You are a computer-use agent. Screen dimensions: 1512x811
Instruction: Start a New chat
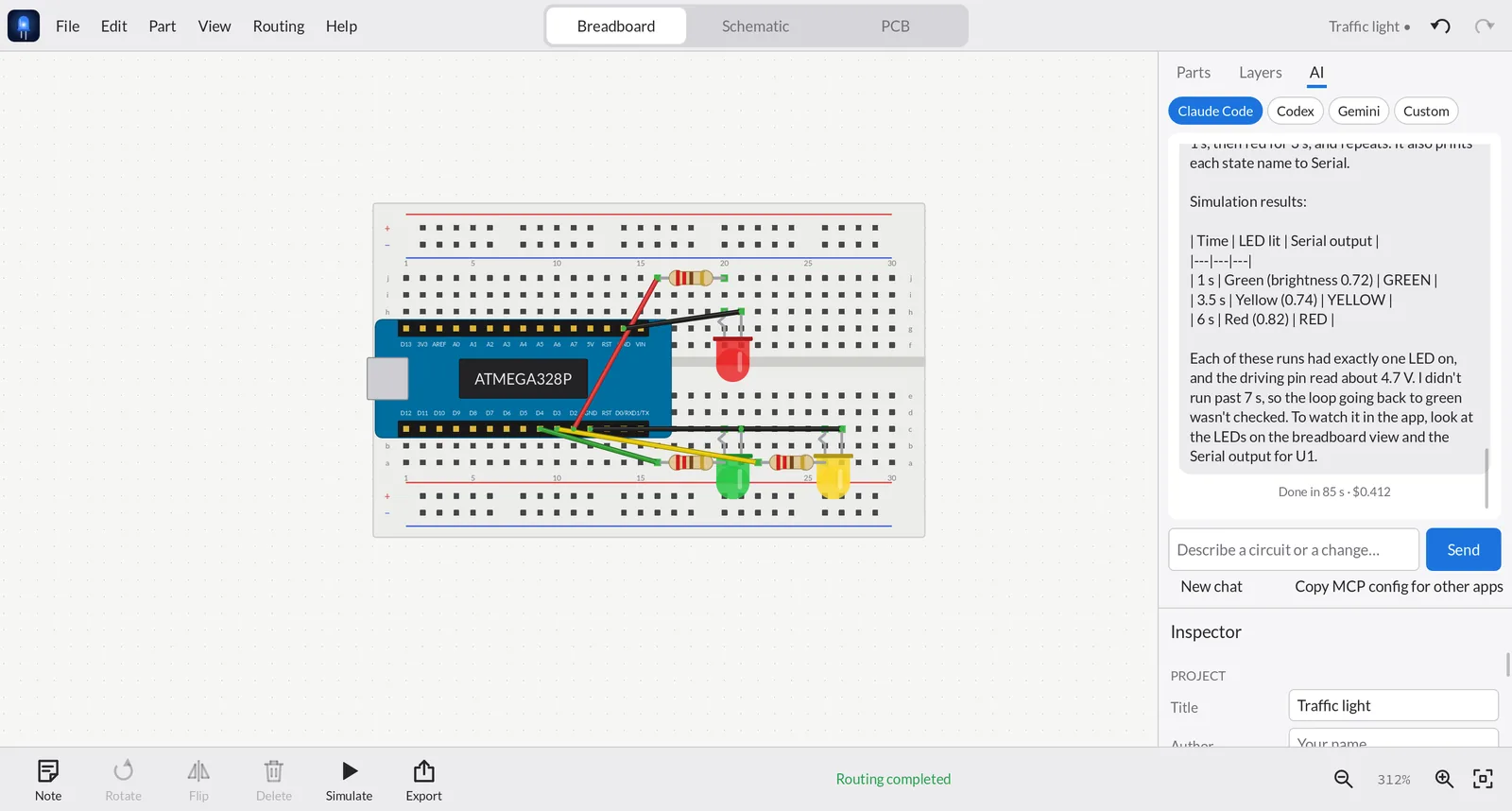[x=1211, y=586]
